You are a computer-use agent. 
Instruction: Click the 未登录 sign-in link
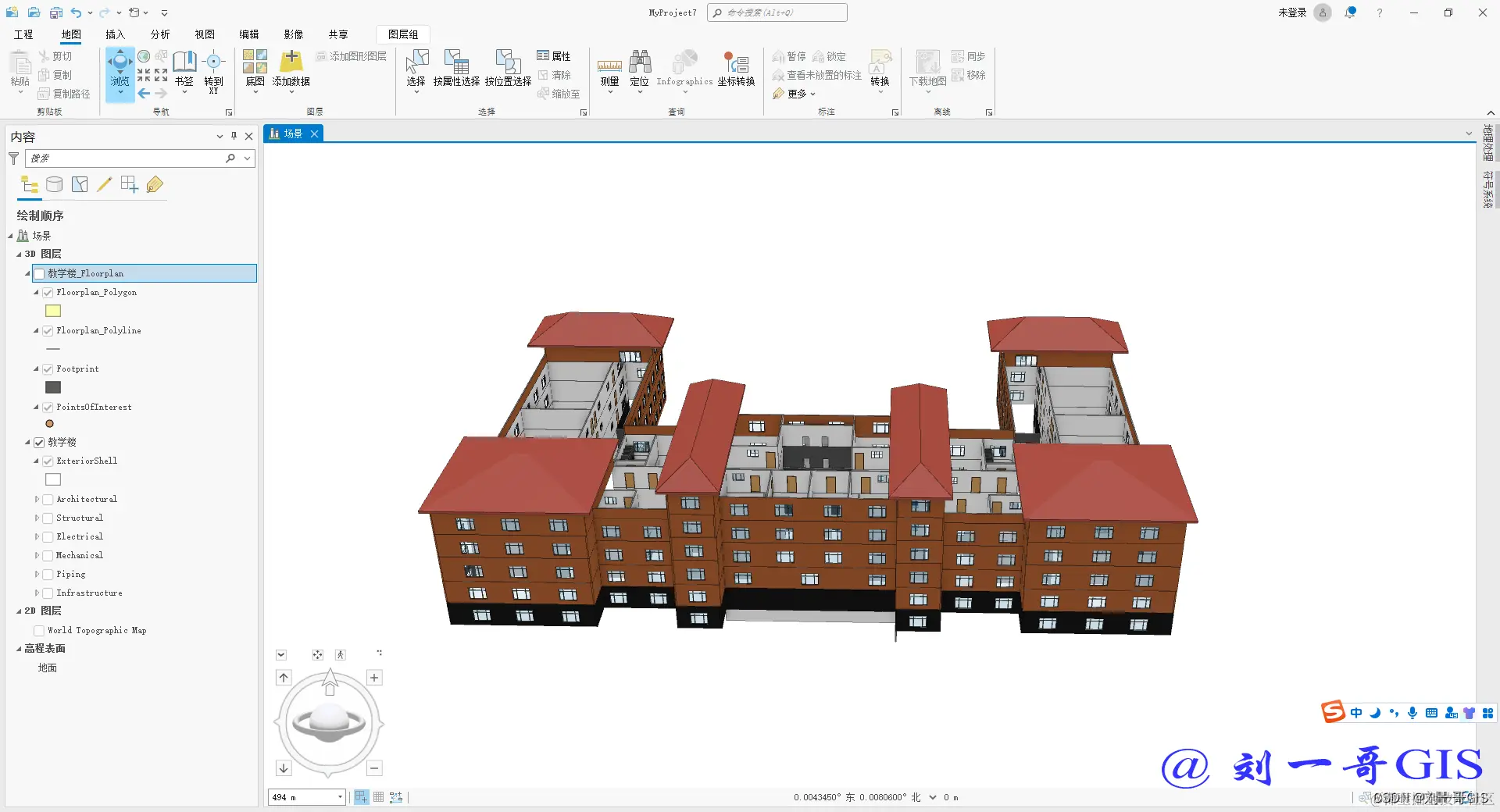pyautogui.click(x=1292, y=12)
